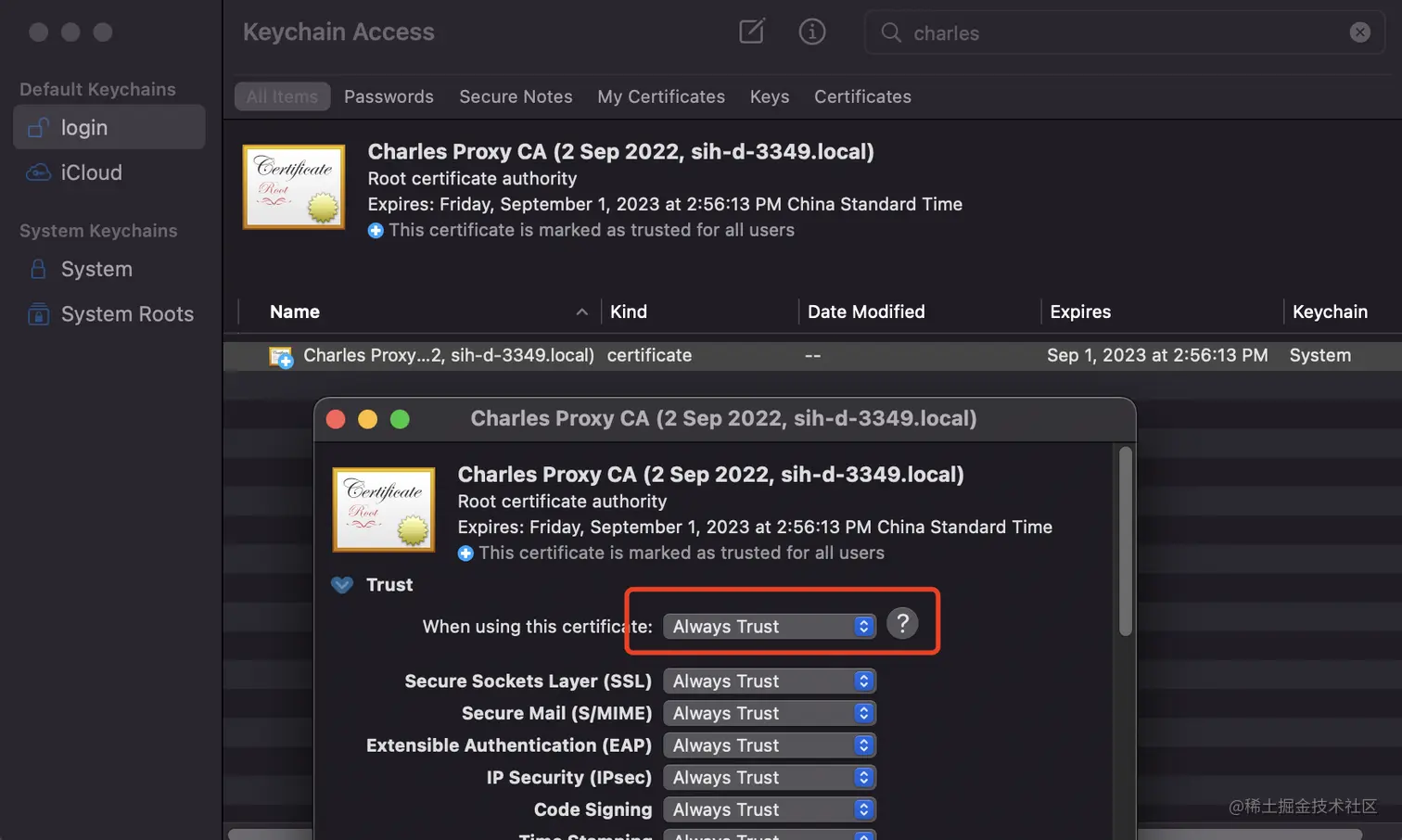This screenshot has height=840, width=1402.
Task: Select the login keychain in sidebar
Action: (109, 127)
